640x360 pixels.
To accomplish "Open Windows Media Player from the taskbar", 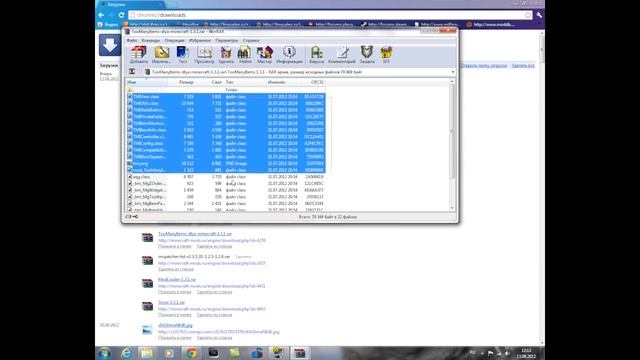I will click(x=169, y=353).
